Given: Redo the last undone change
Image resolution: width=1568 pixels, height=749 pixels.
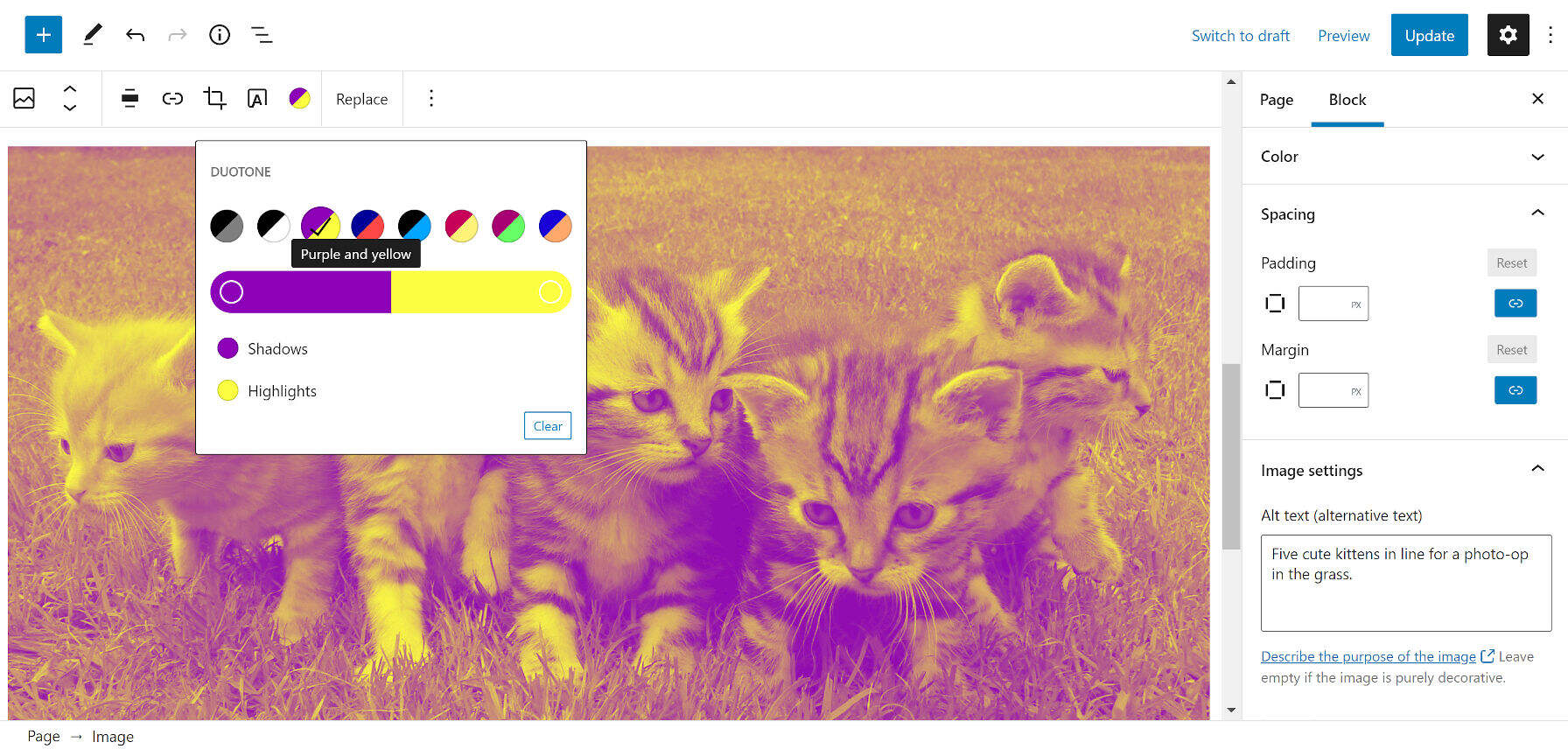Looking at the screenshot, I should coord(178,35).
